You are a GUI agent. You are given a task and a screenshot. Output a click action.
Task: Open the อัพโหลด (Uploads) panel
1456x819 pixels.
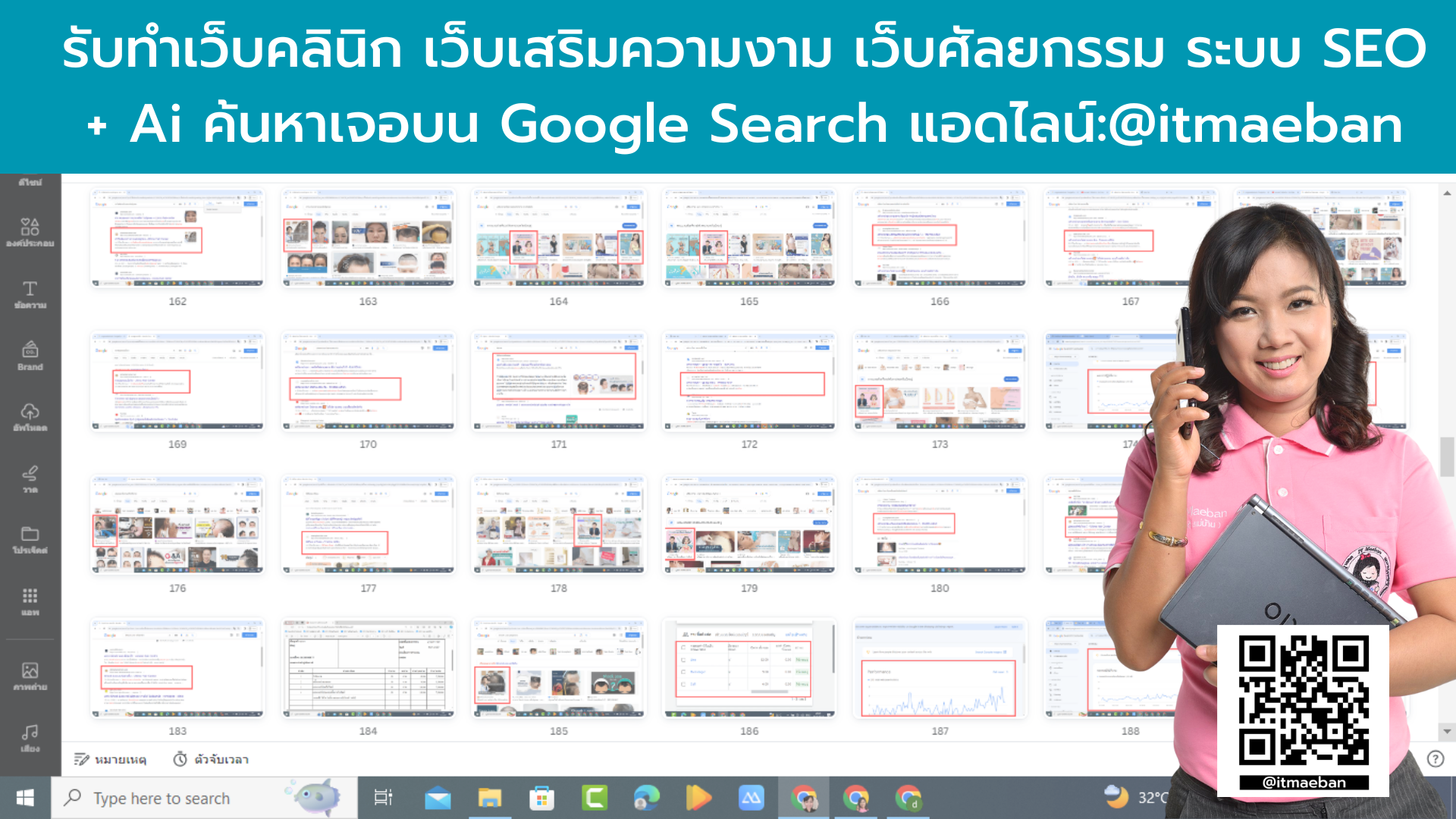(30, 416)
